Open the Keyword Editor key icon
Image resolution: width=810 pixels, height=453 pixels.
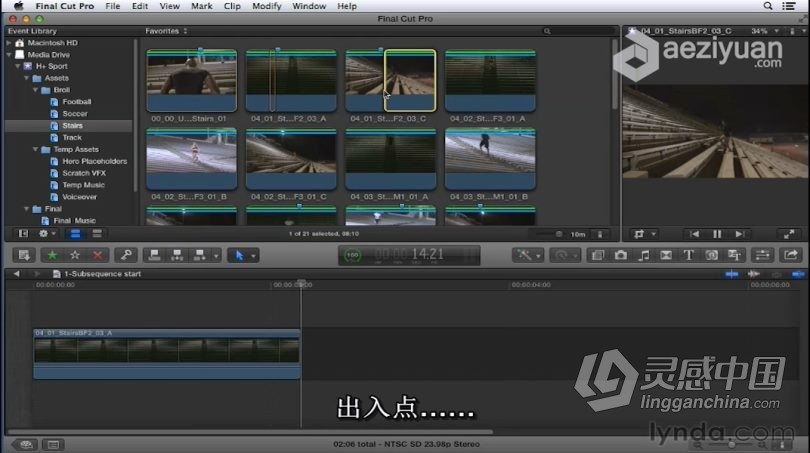pyautogui.click(x=126, y=255)
